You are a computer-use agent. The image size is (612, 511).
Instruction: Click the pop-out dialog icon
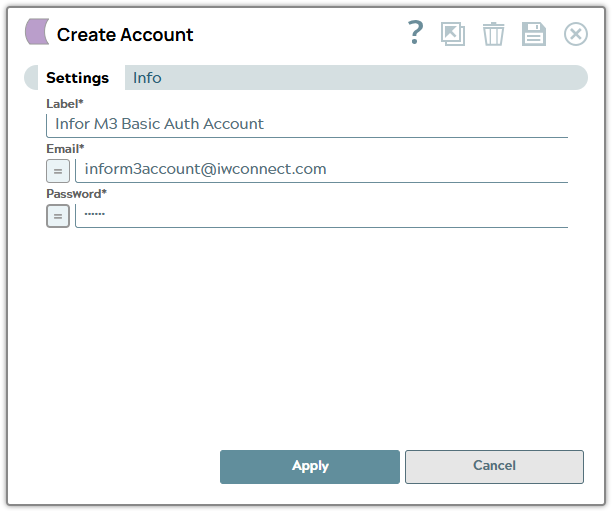pos(453,34)
